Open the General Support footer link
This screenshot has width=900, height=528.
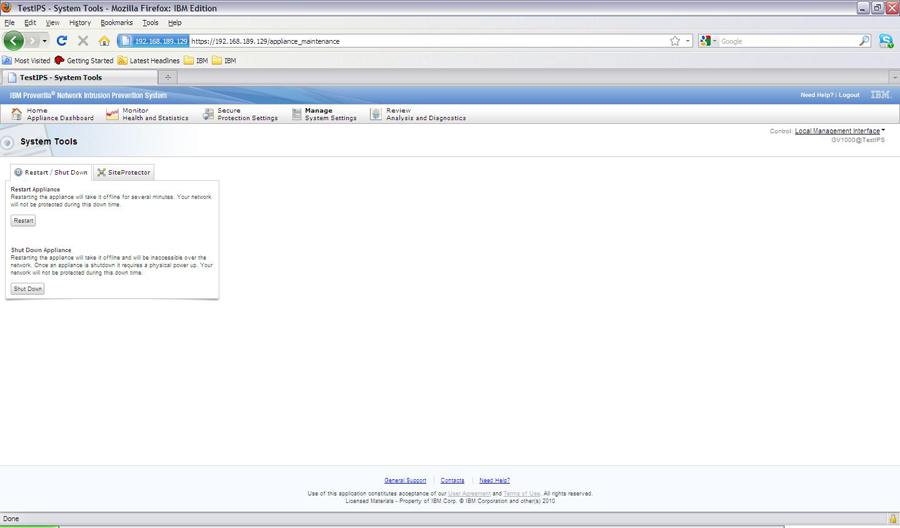coord(405,480)
